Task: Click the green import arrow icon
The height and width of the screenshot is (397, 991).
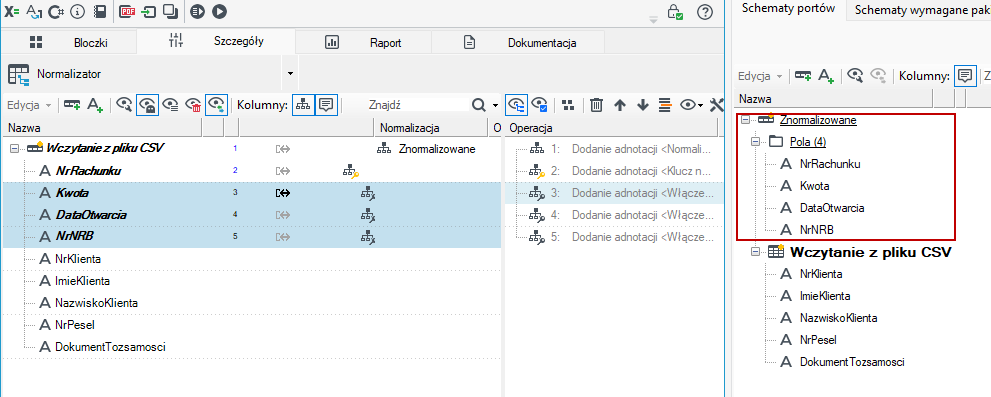Action: (x=149, y=11)
